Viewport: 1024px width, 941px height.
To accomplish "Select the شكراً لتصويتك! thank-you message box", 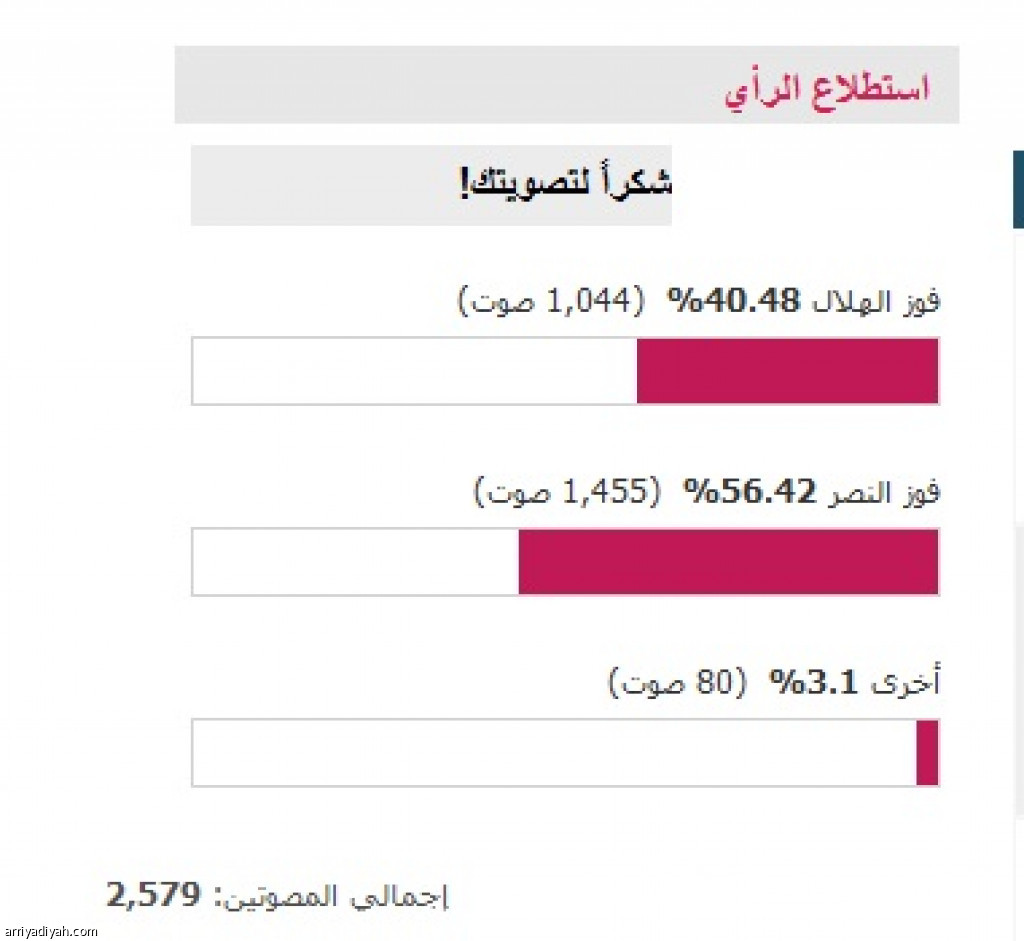I will click(431, 185).
